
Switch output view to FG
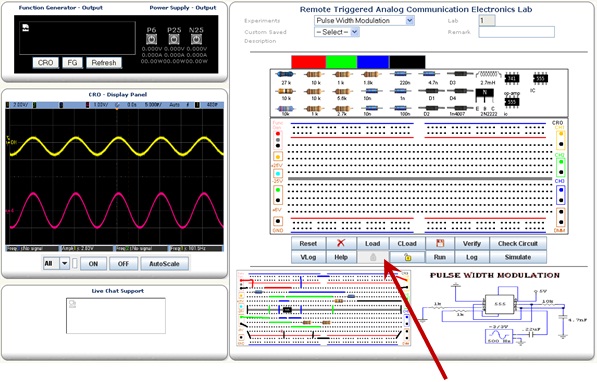point(72,63)
